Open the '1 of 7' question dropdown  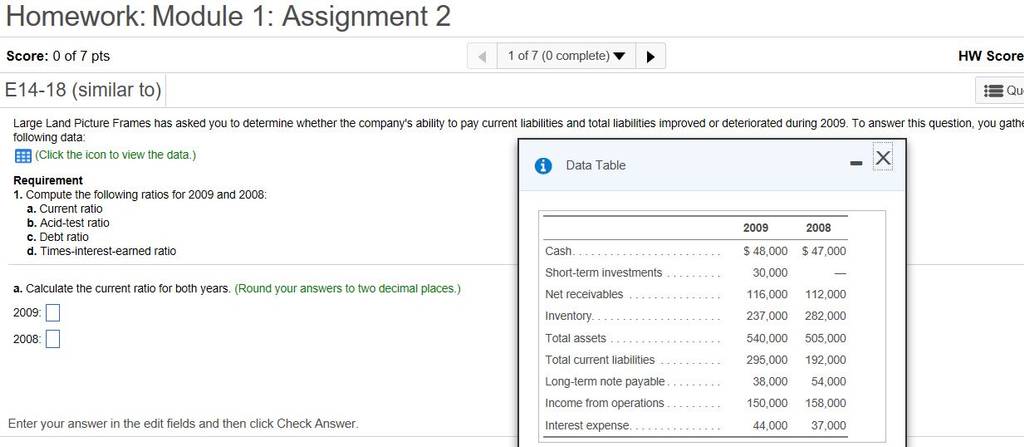pyautogui.click(x=567, y=56)
